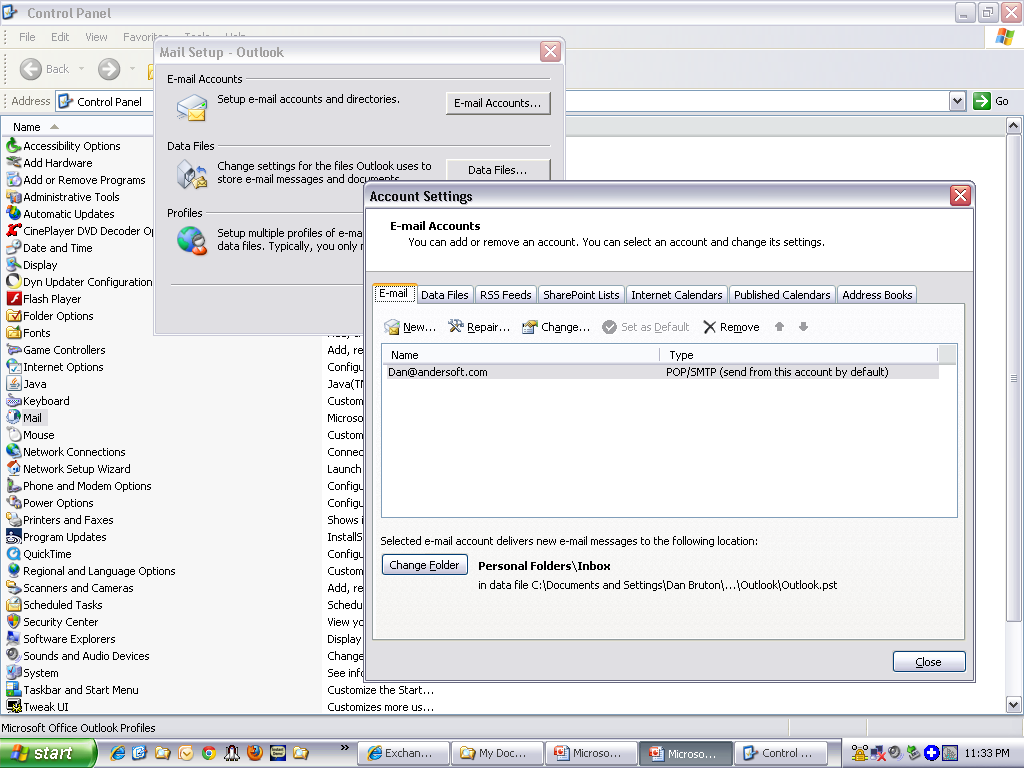This screenshot has width=1024, height=768.
Task: Switch to the Exchange taskbar button
Action: coord(404,753)
